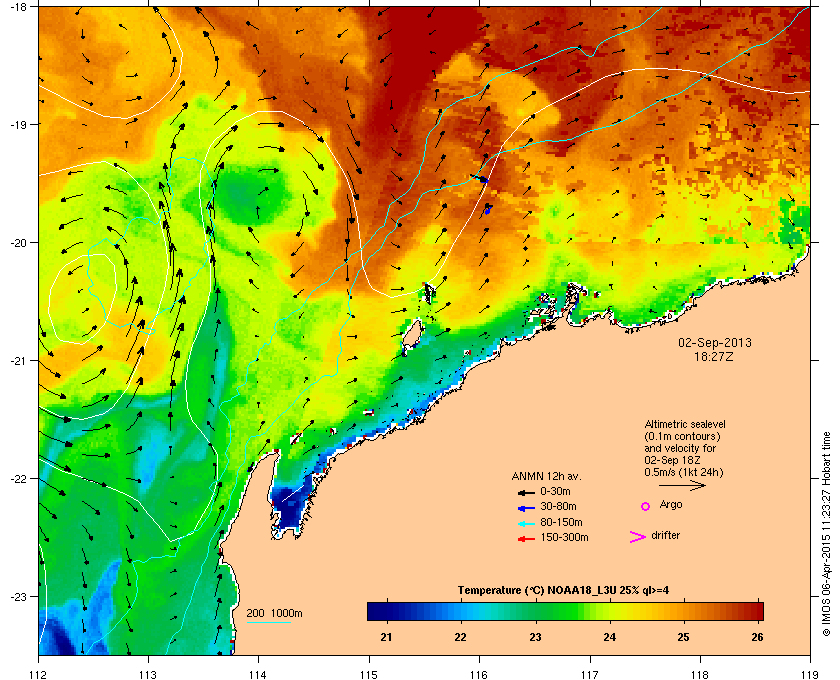
Task: Click the longitude axis label 118
Action: (x=700, y=675)
